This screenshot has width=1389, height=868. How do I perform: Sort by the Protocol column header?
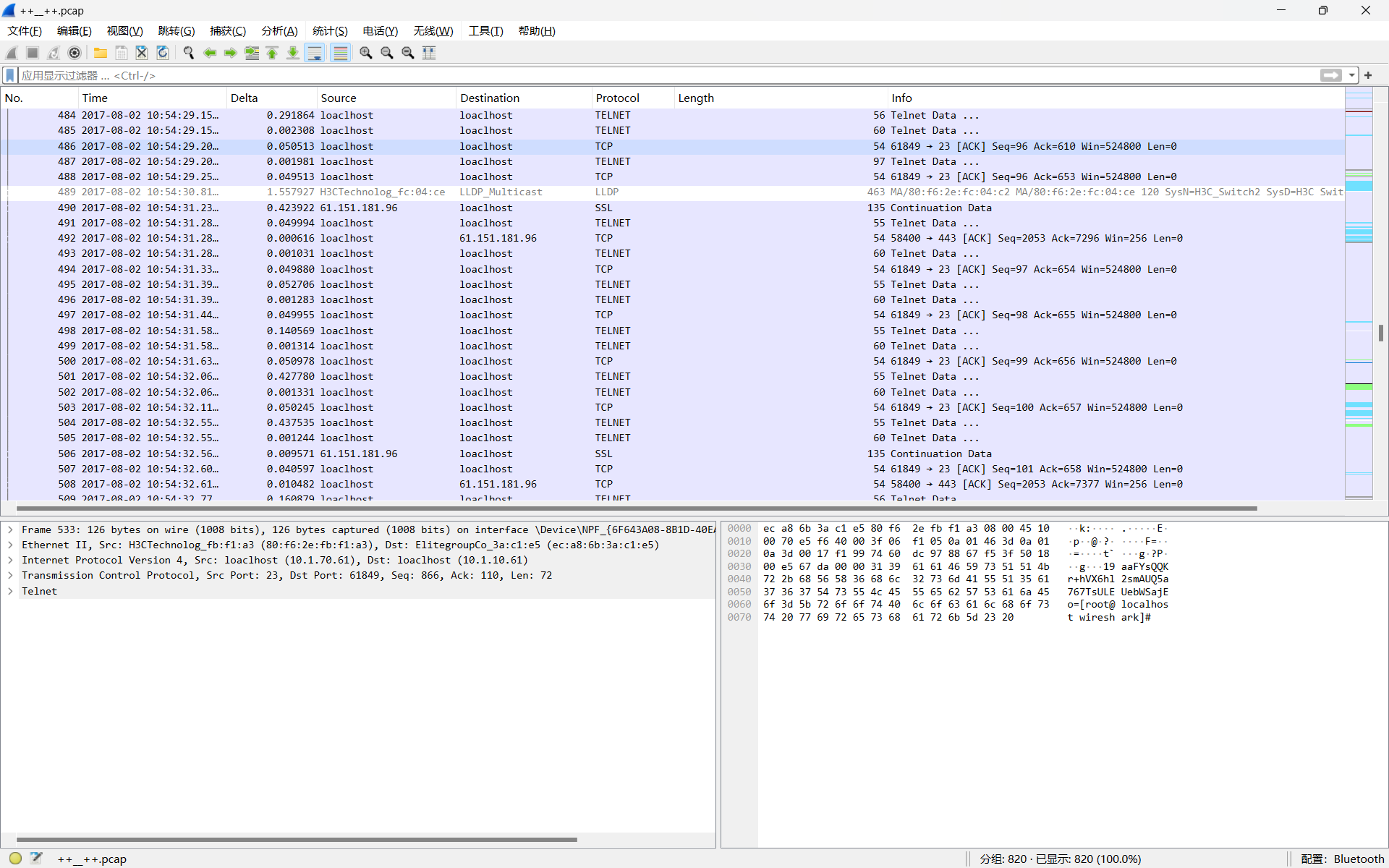617,98
